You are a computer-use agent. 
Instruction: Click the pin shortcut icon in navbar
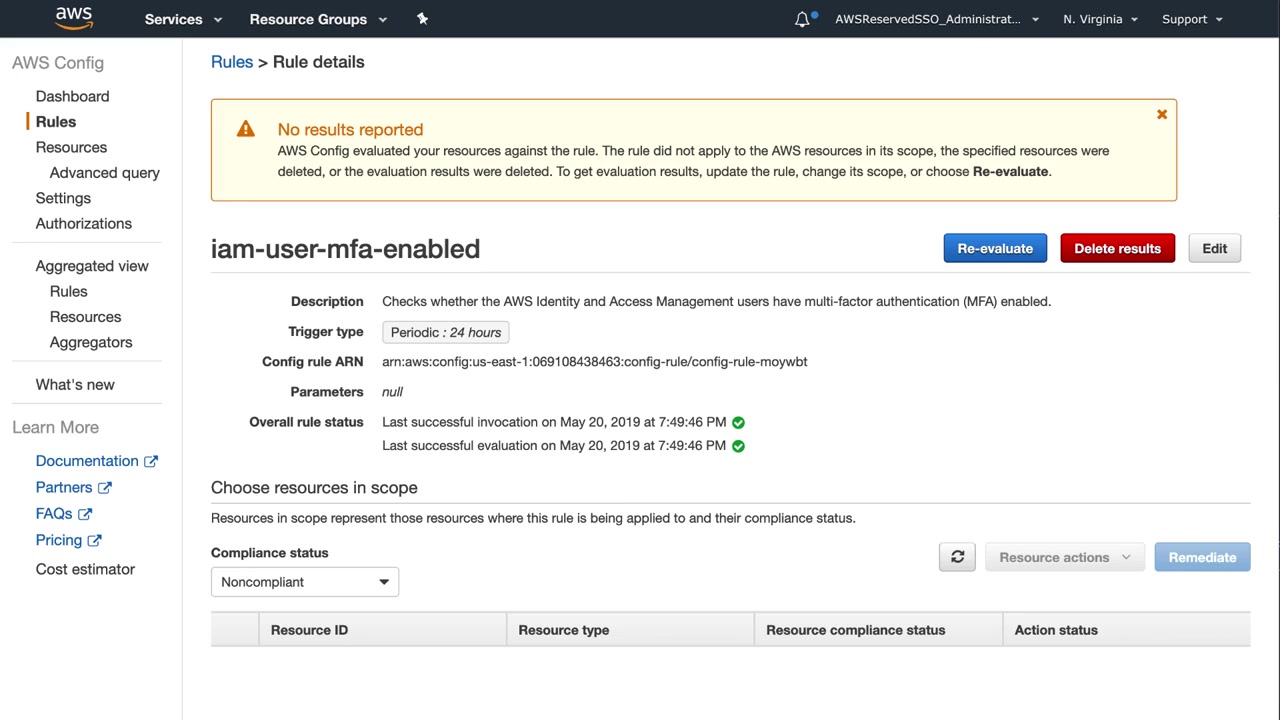pos(422,19)
